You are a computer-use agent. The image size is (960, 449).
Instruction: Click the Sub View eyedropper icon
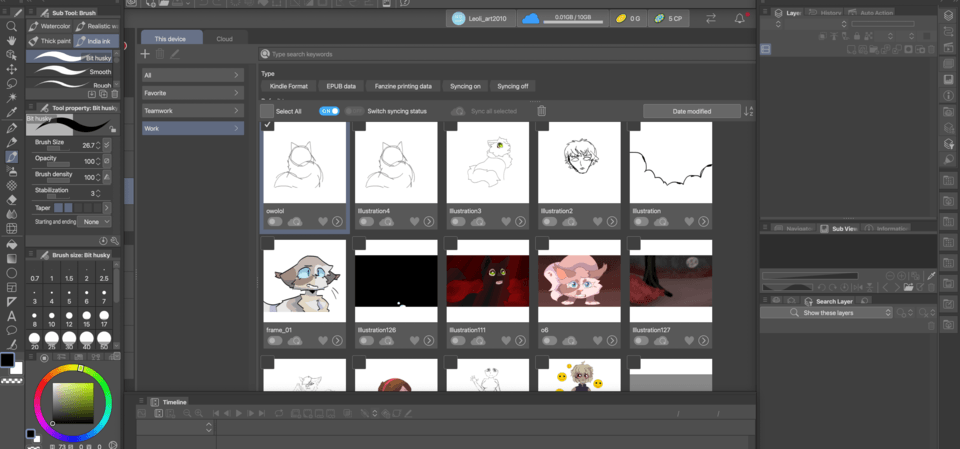pos(932,276)
